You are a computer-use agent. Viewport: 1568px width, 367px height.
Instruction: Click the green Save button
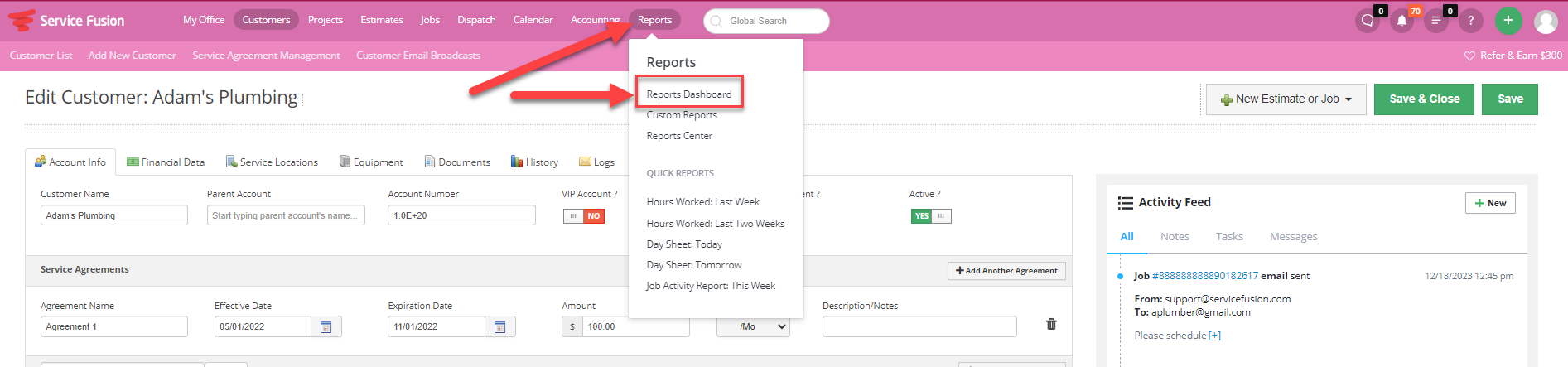click(1510, 99)
